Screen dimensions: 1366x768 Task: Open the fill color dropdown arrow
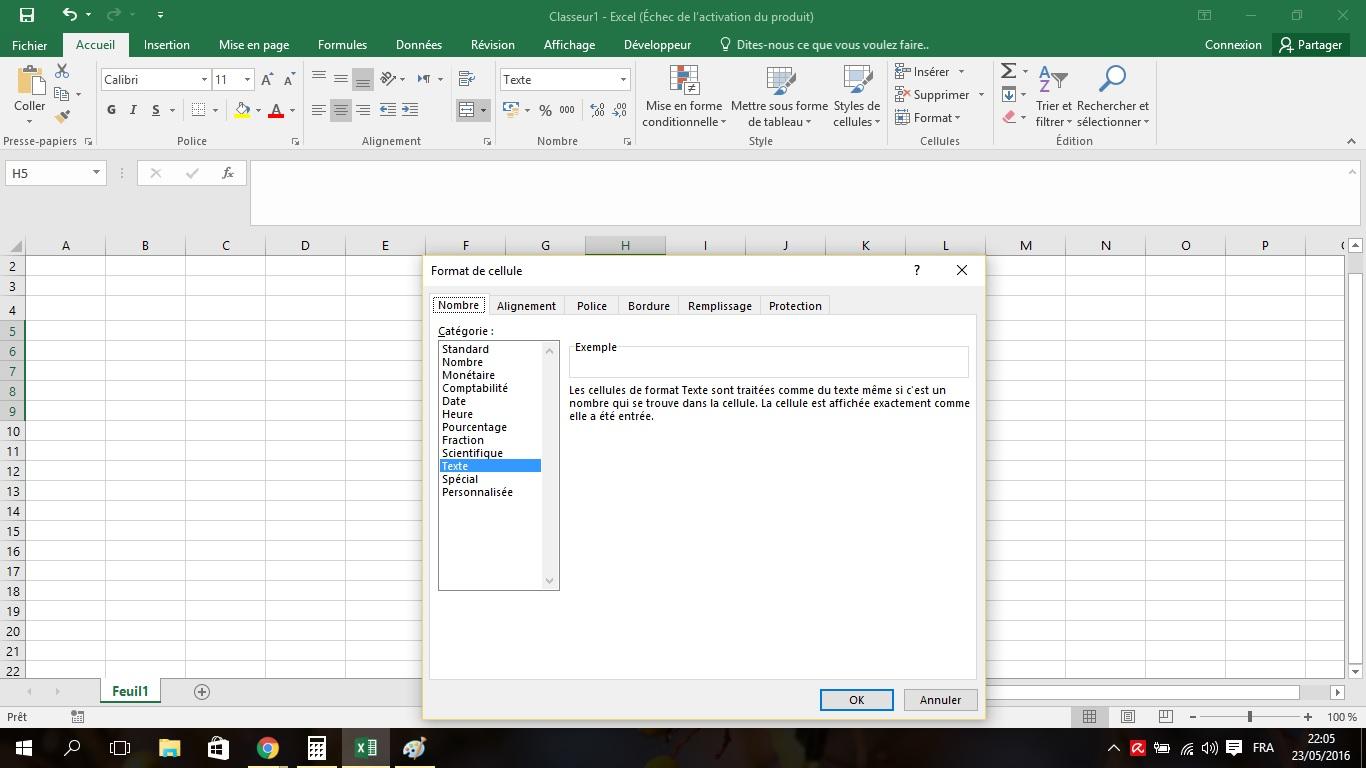point(258,110)
